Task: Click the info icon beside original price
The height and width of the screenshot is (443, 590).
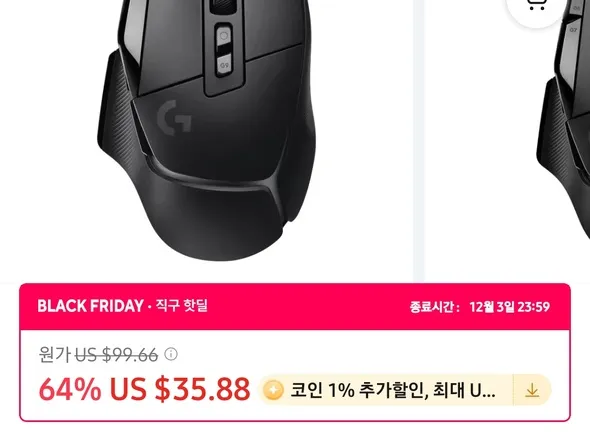Action: coord(171,354)
